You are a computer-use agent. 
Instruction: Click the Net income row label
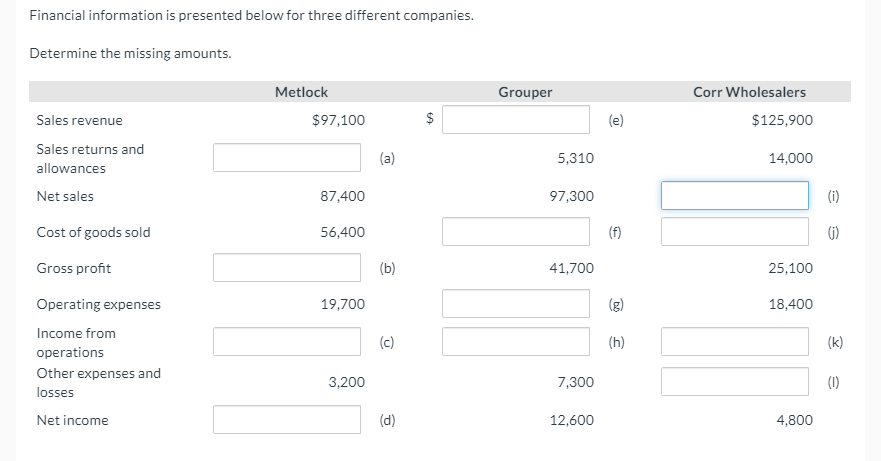(72, 420)
